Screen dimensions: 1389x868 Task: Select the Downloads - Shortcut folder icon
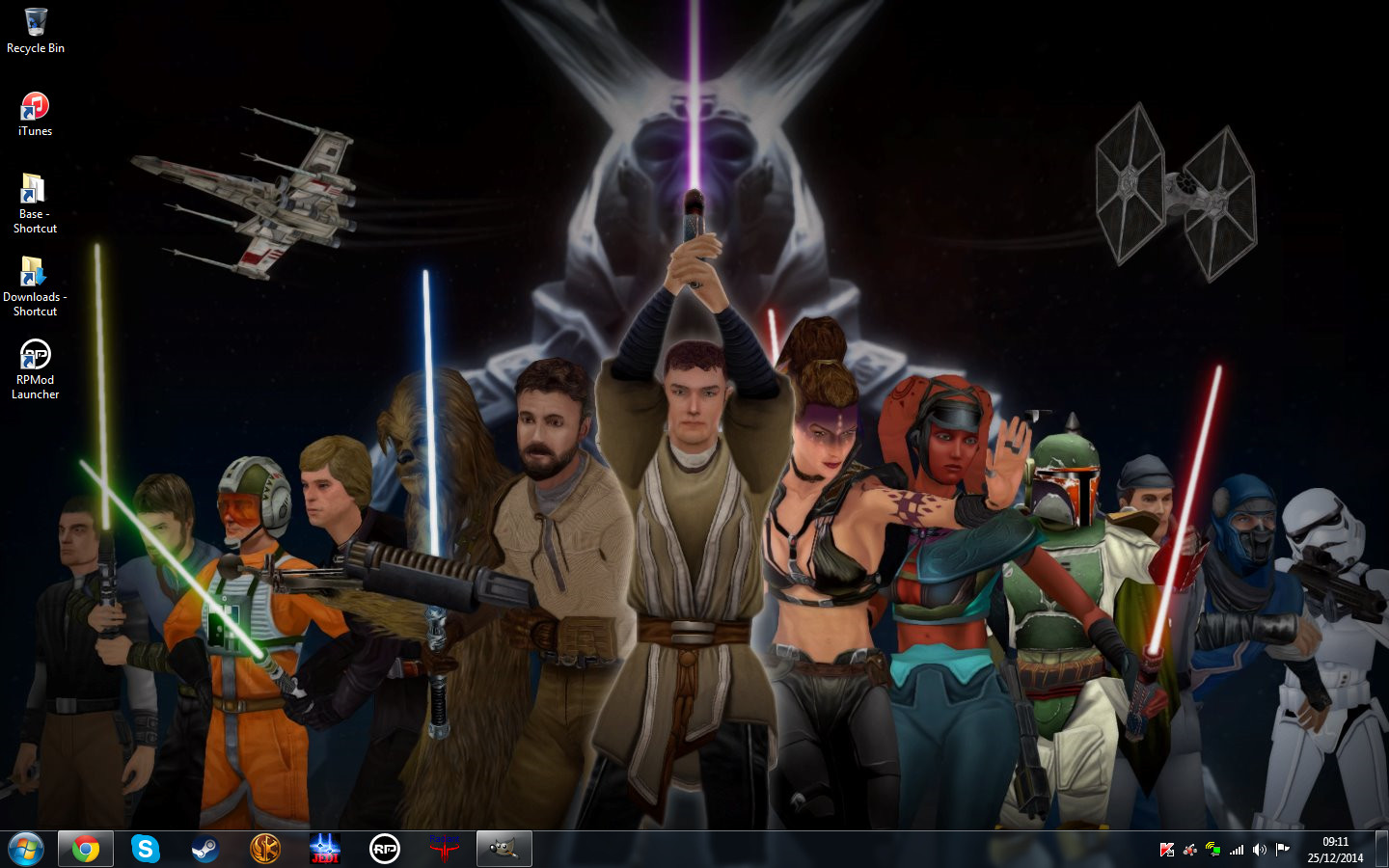tap(35, 286)
